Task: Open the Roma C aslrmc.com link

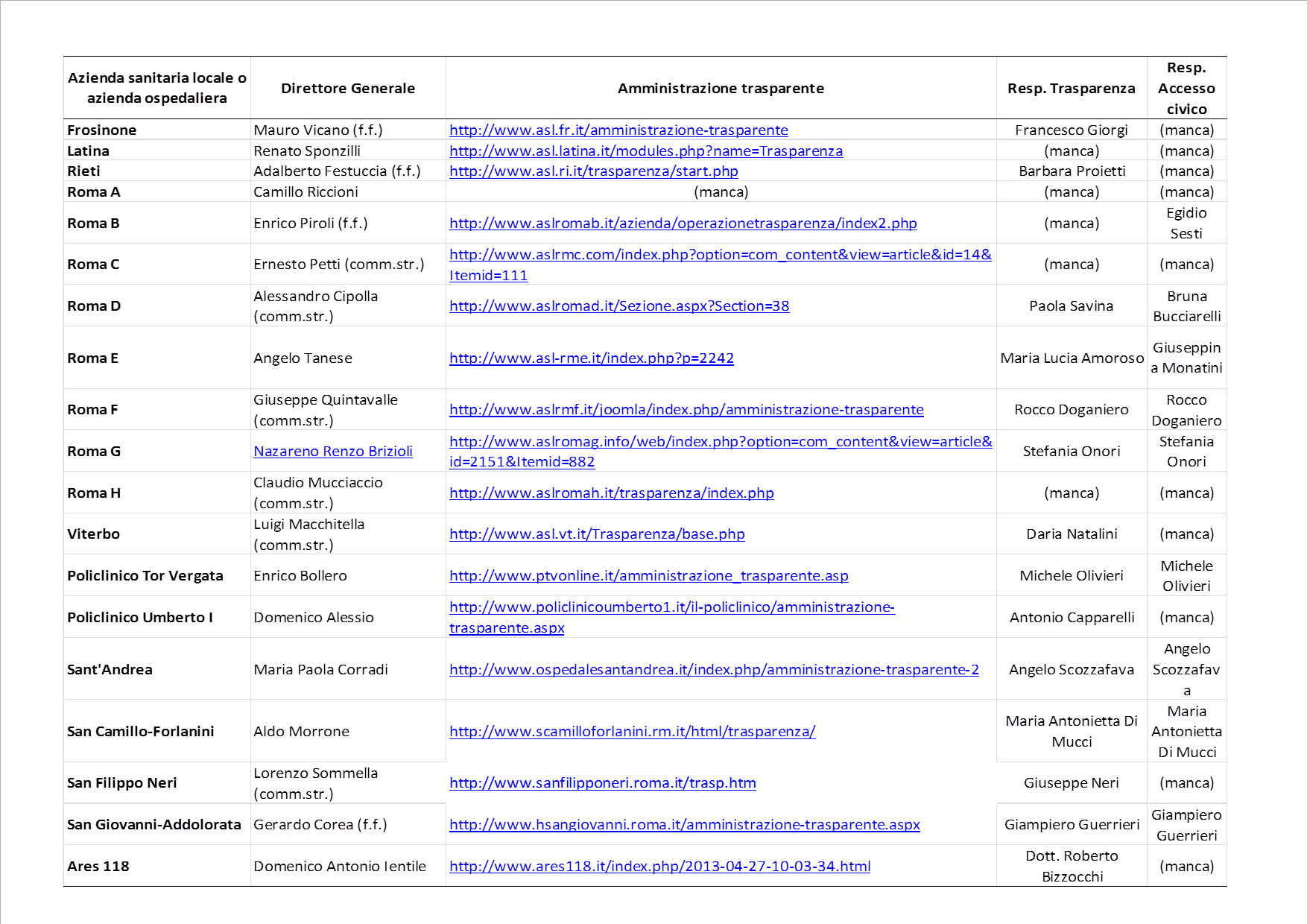Action: [x=721, y=265]
